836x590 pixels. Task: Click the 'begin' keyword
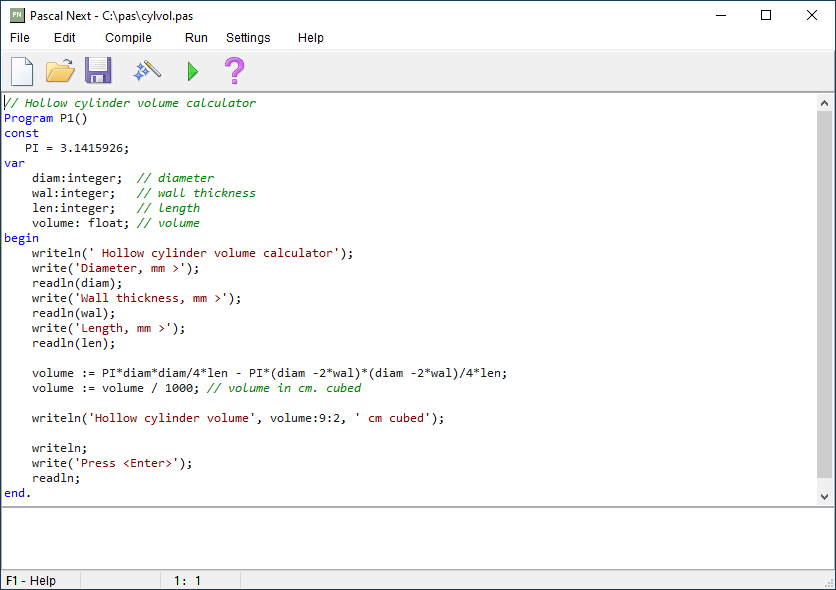point(21,238)
